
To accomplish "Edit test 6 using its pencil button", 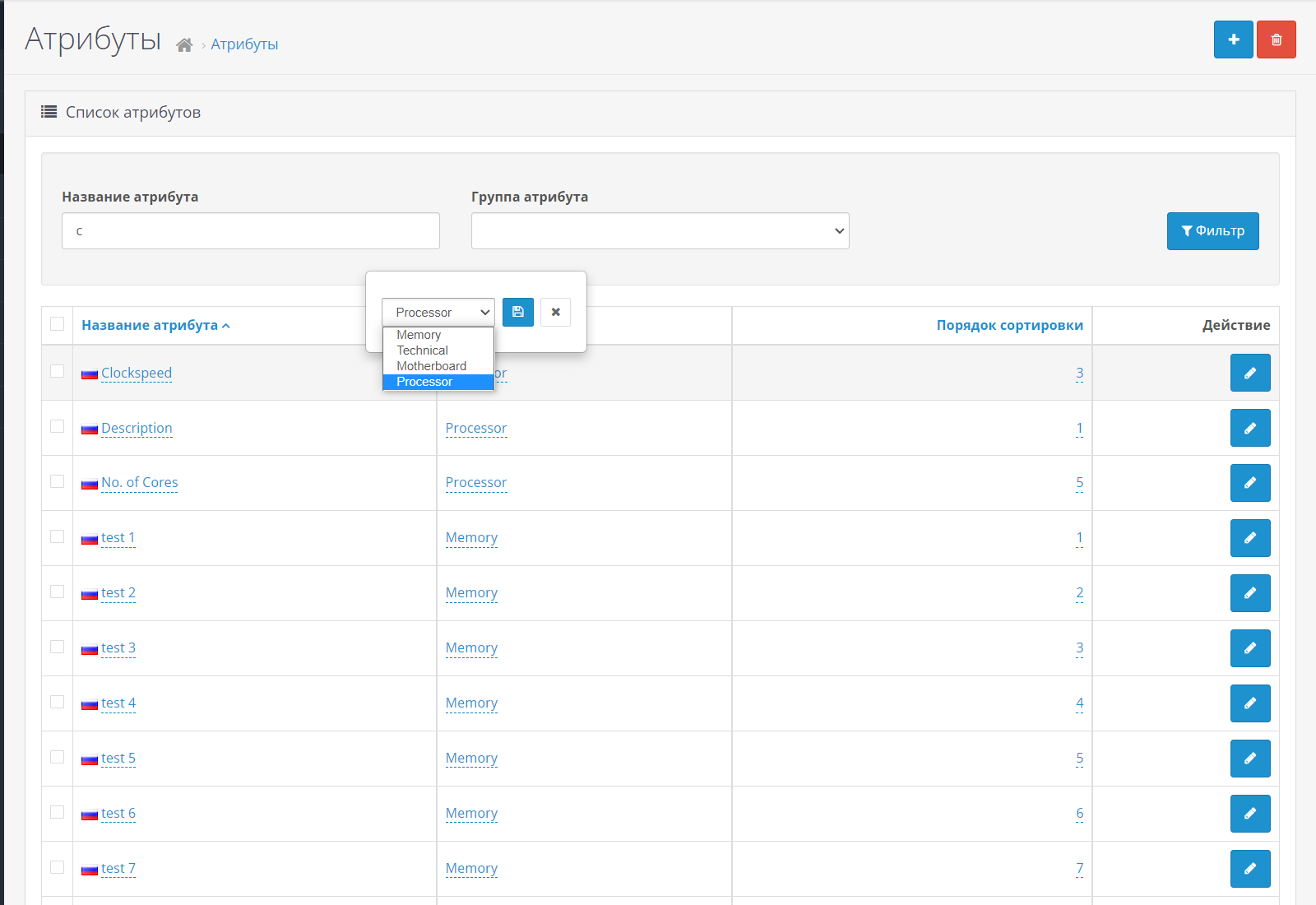I will pos(1250,814).
